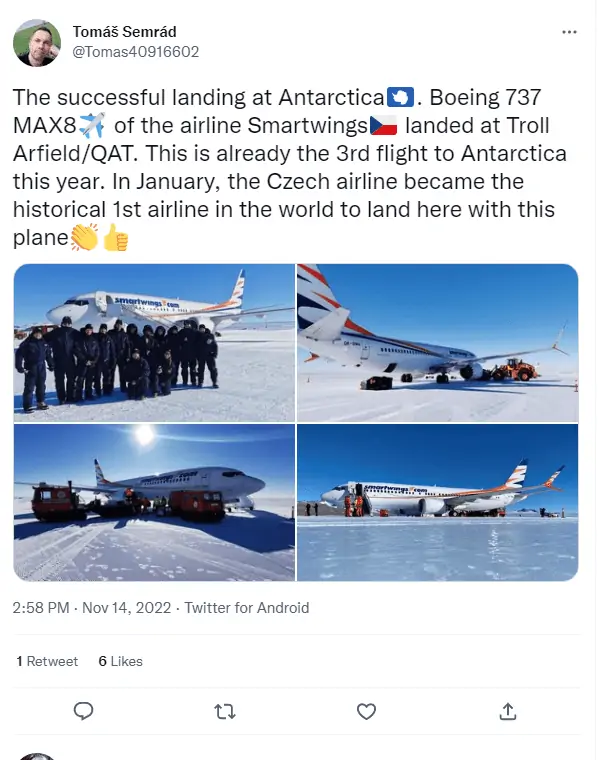Click the Tomáš Semrád display name
This screenshot has height=760, width=598.
pos(125,32)
